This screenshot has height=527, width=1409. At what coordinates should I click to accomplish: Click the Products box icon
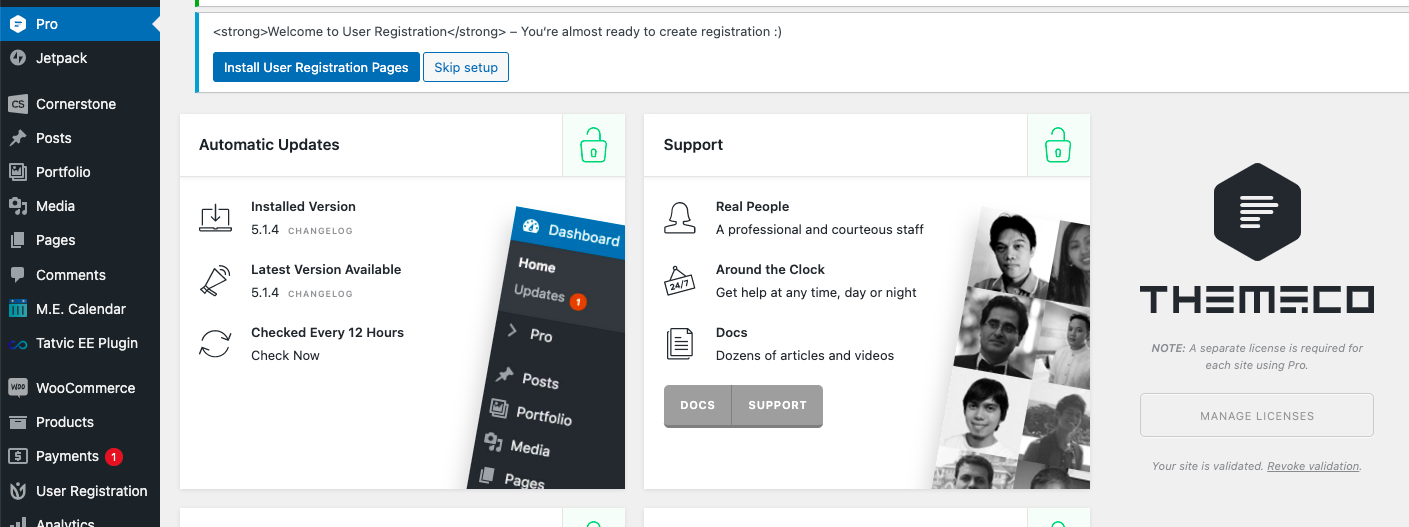[x=17, y=422]
